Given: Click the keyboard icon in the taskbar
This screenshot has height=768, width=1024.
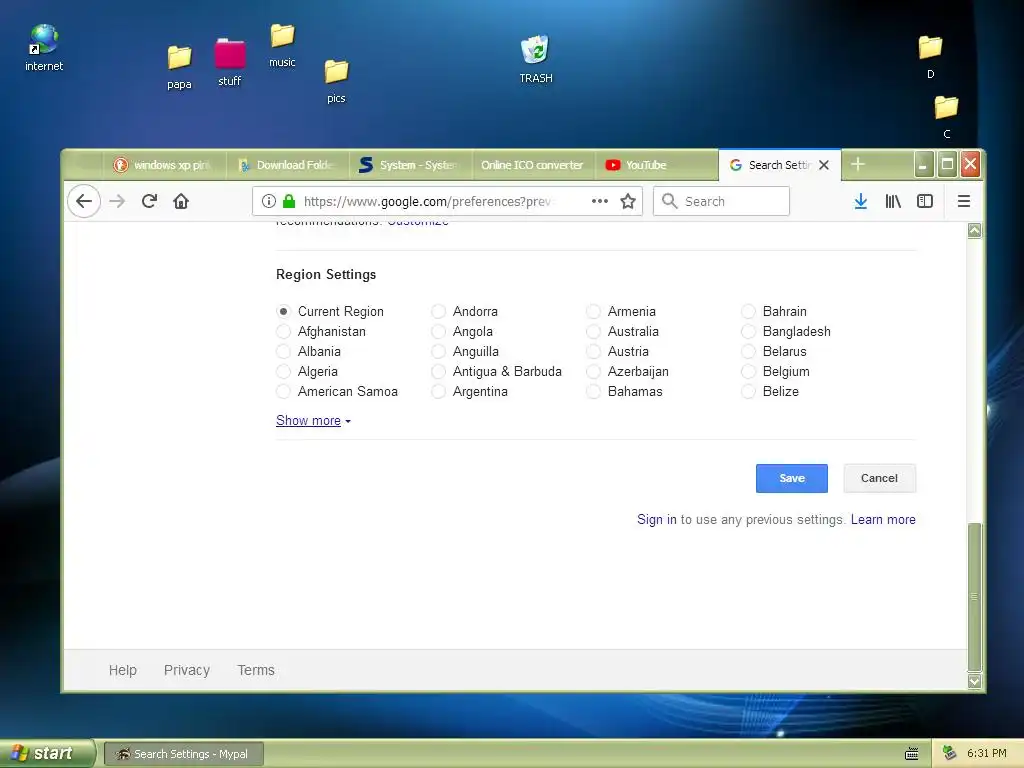Looking at the screenshot, I should click(912, 754).
